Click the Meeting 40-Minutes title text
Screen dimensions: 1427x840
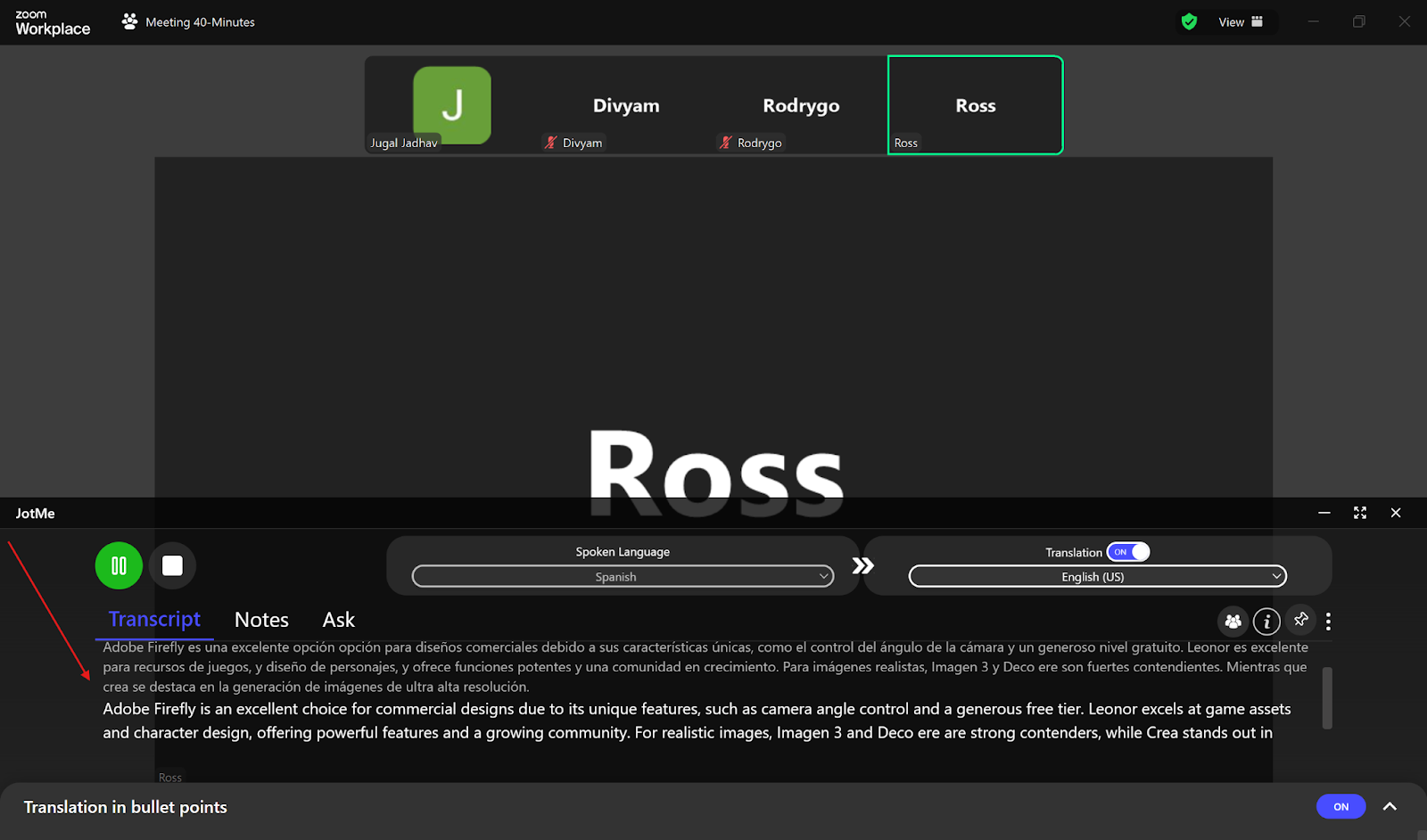(x=200, y=22)
